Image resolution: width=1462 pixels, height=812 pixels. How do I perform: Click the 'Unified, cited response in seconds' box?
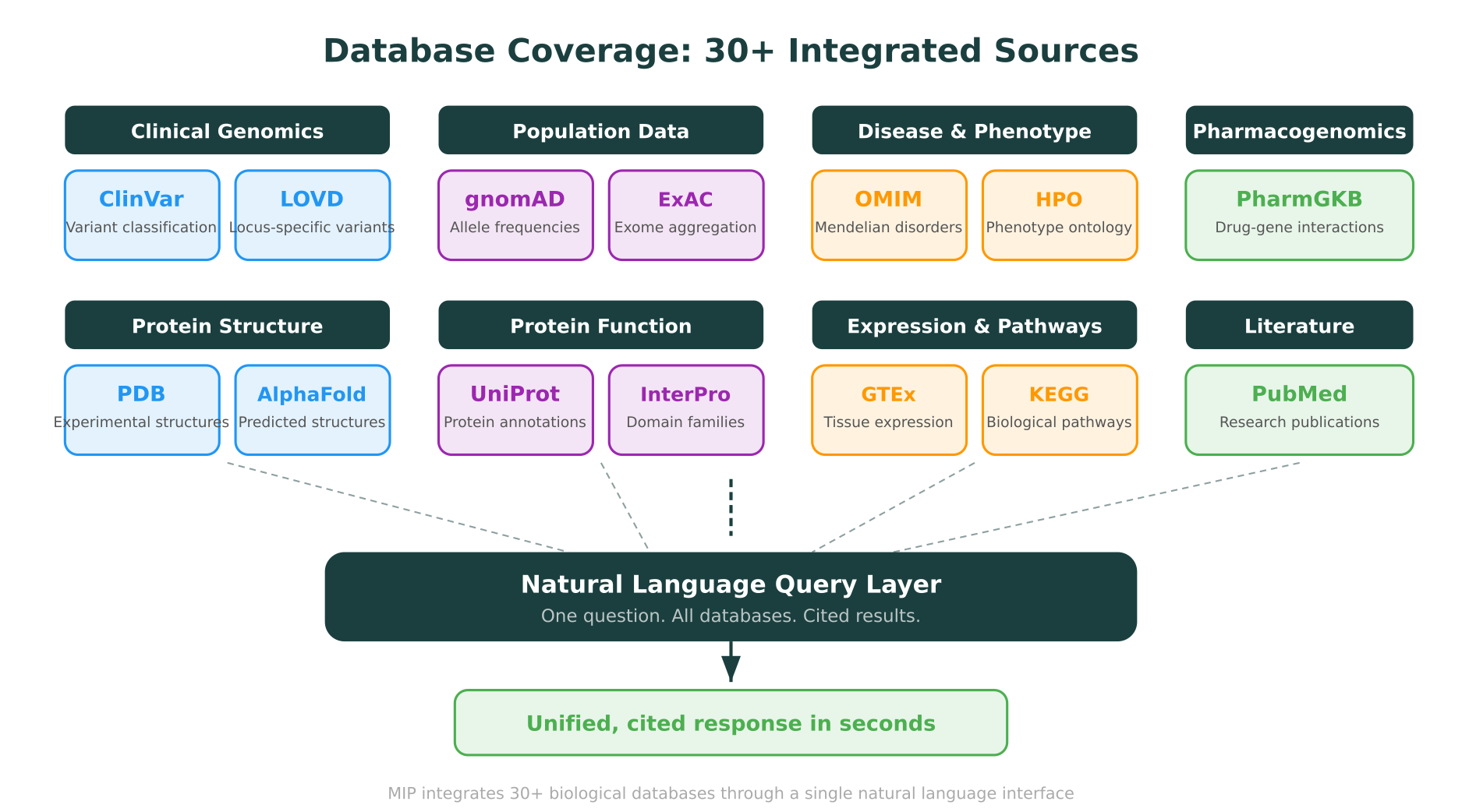(x=731, y=722)
